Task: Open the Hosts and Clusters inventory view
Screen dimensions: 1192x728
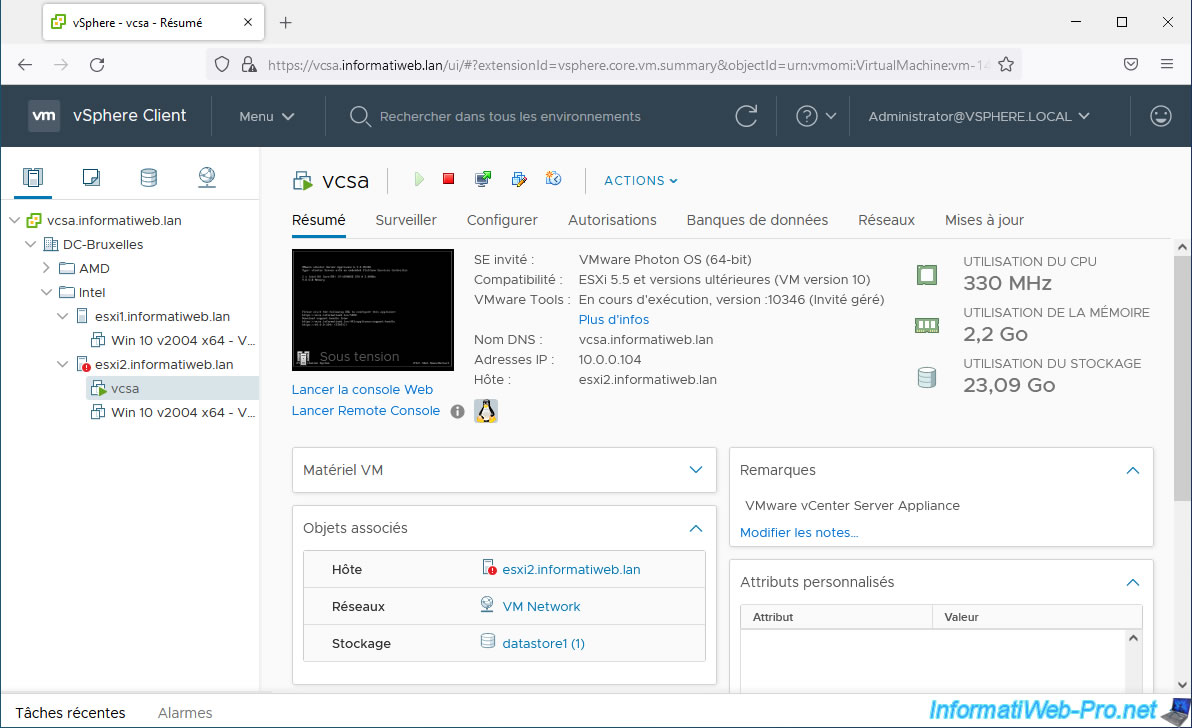Action: pyautogui.click(x=33, y=178)
